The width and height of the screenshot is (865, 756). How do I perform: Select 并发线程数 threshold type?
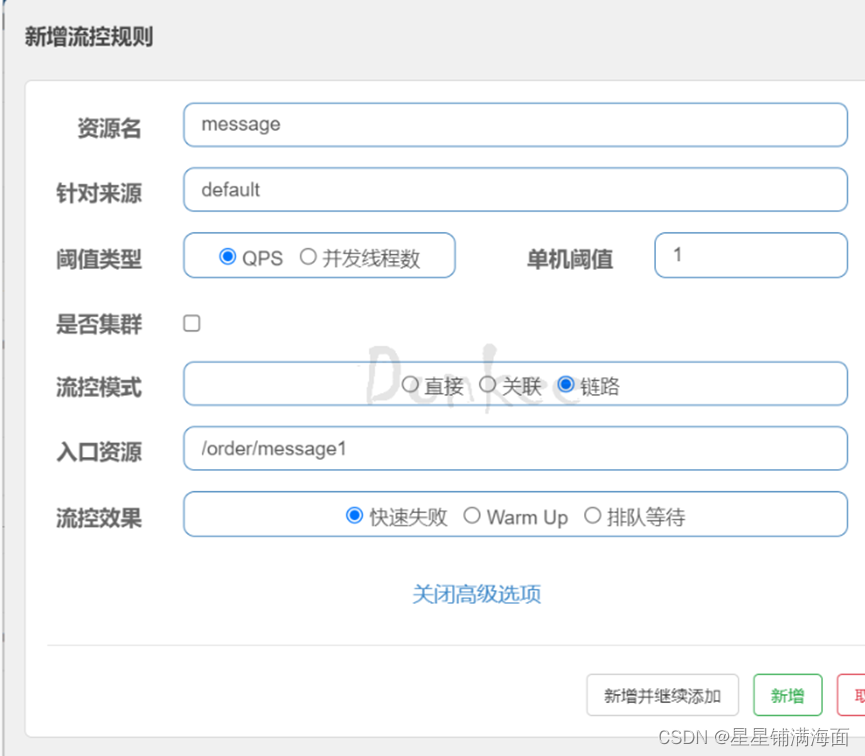click(310, 254)
